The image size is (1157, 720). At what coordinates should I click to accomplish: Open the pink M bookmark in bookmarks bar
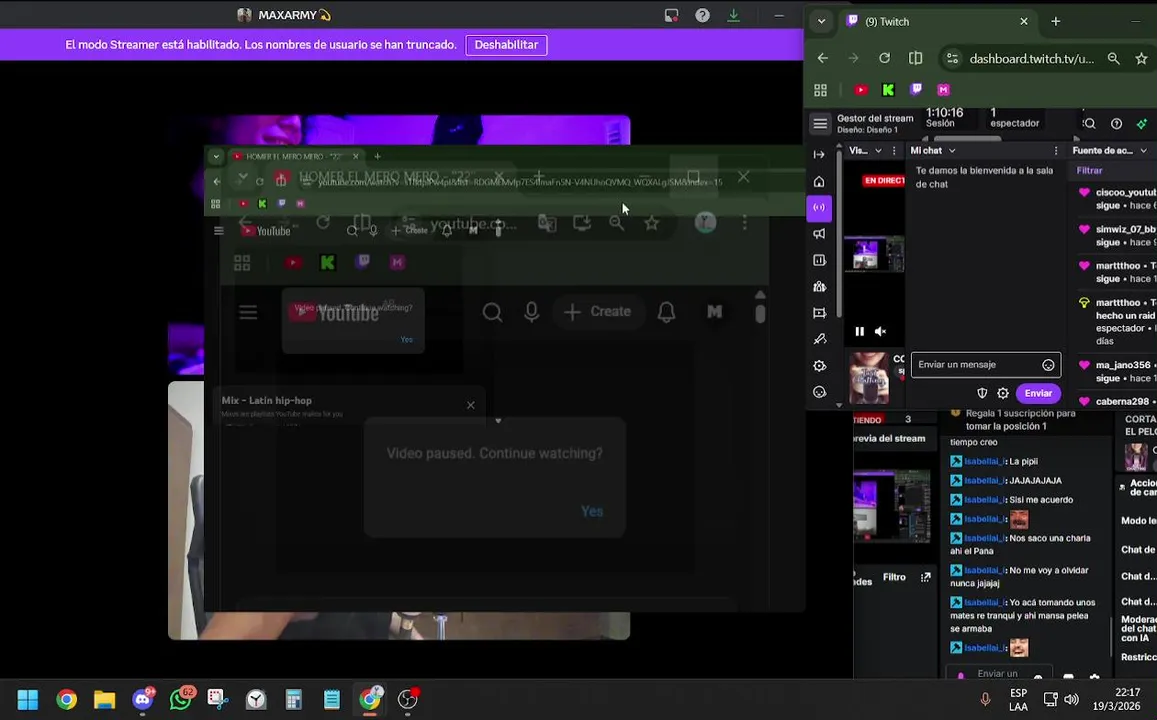click(943, 90)
